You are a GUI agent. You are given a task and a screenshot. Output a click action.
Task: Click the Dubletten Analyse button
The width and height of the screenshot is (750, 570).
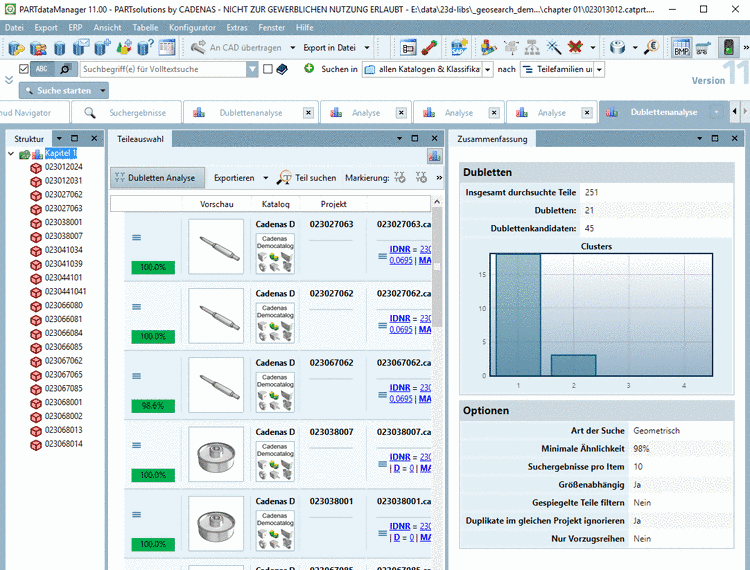point(155,178)
